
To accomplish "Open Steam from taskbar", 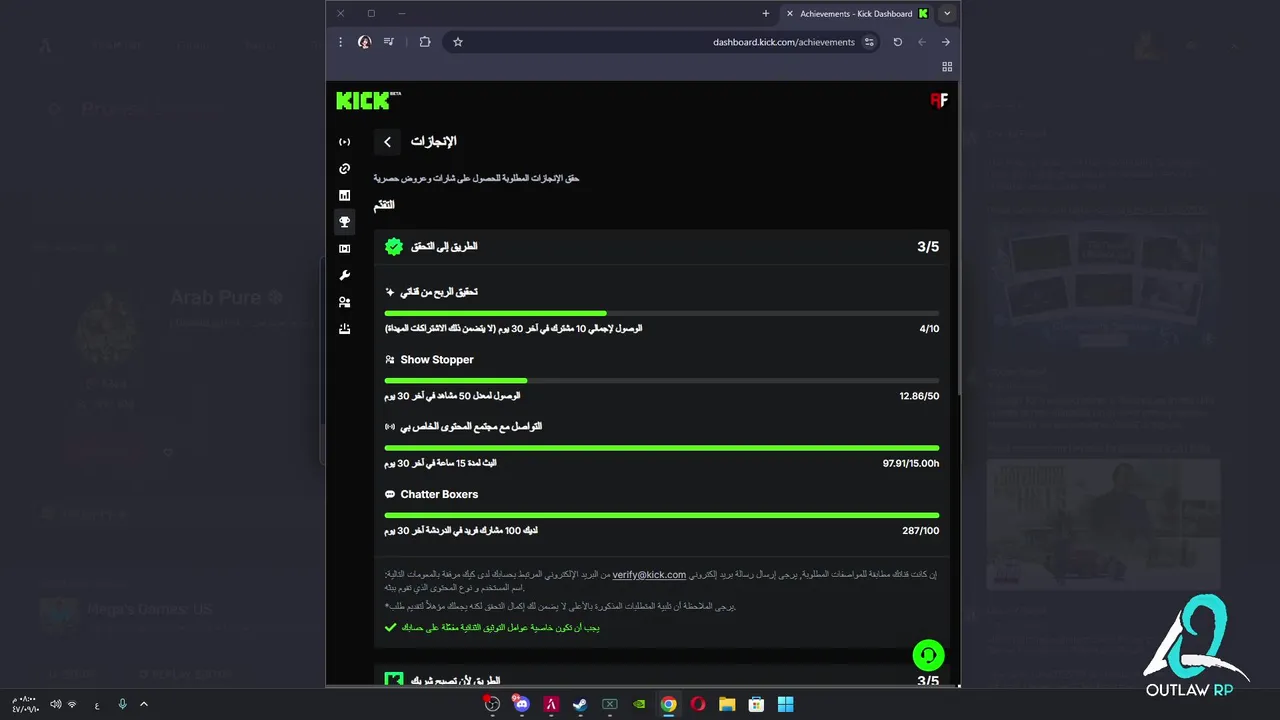I will (x=580, y=704).
